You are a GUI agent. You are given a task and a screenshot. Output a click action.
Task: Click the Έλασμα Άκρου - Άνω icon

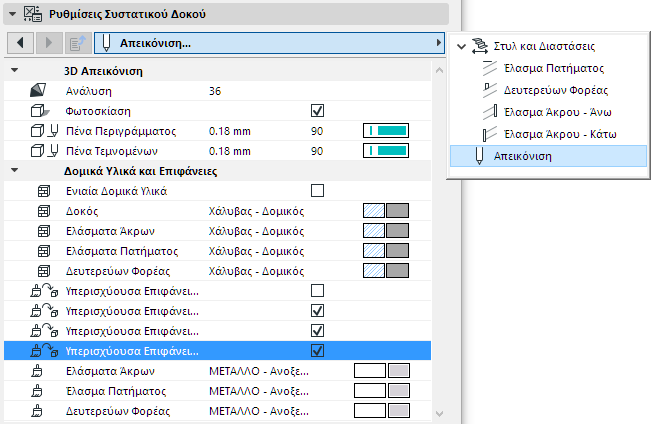490,112
